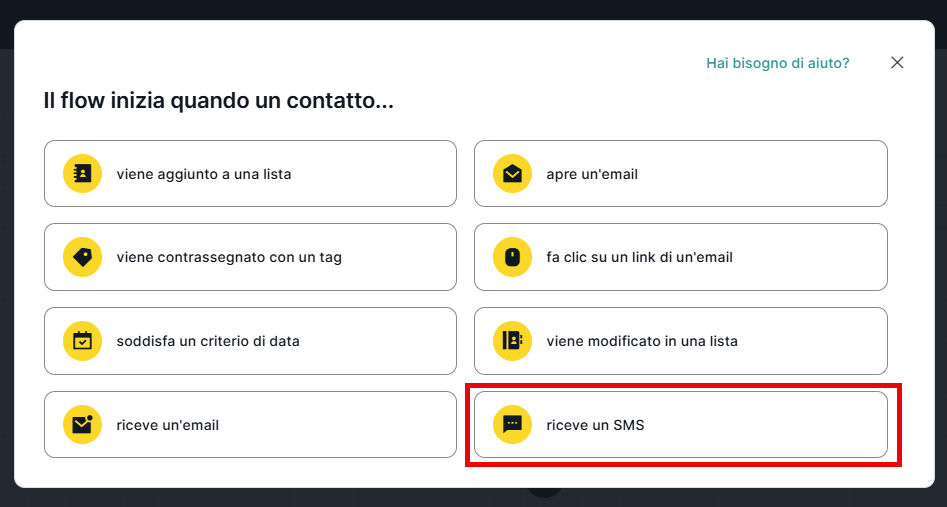Click the SMS chat bubble icon
This screenshot has width=947, height=507.
click(x=512, y=425)
